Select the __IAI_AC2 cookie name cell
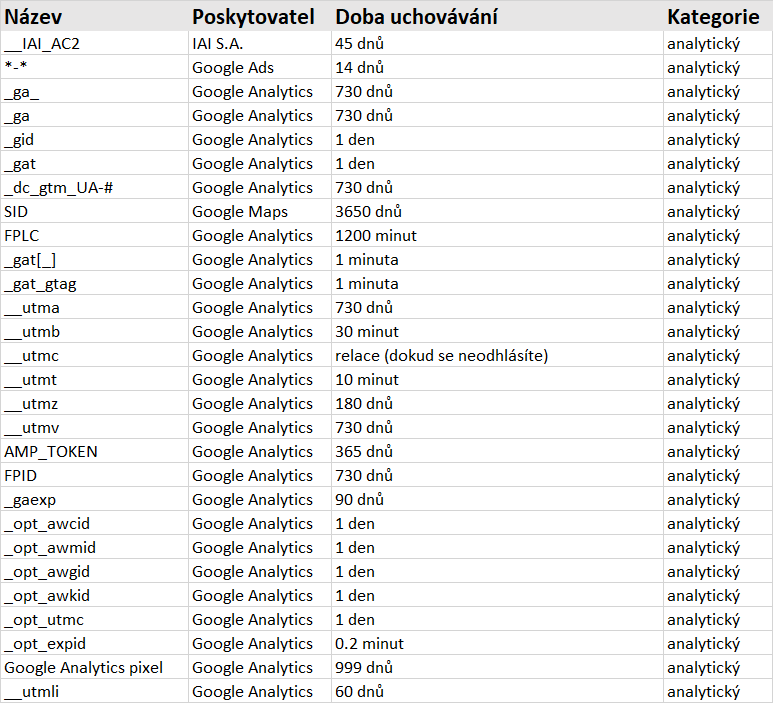Image resolution: width=773 pixels, height=703 pixels. click(x=43, y=43)
